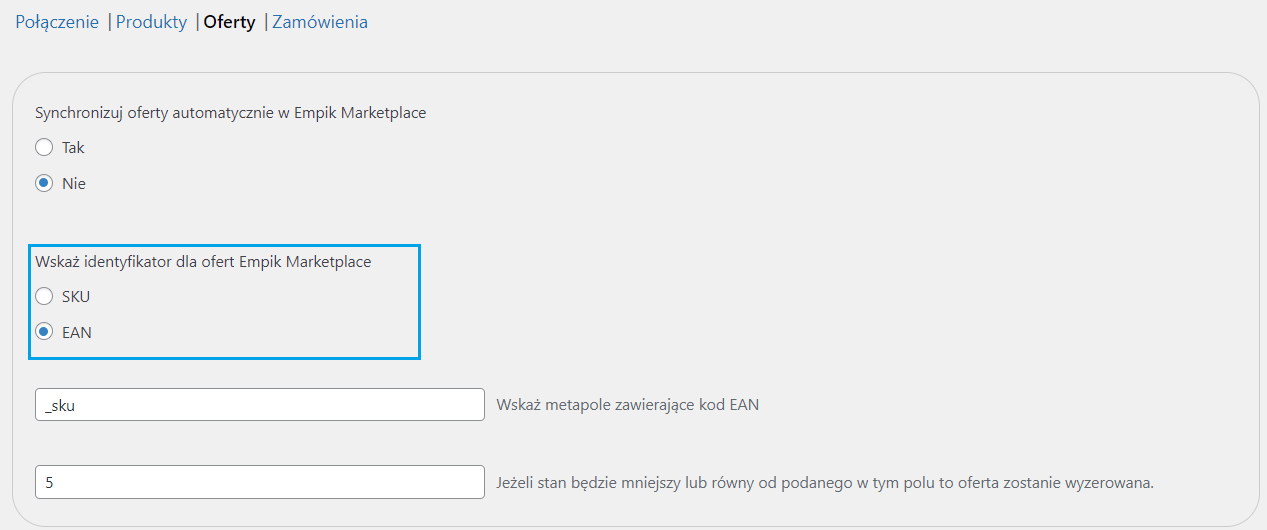Screen dimensions: 1267x530
Task: Focus the EAN metafield input containing "_sku"
Action: 259,405
